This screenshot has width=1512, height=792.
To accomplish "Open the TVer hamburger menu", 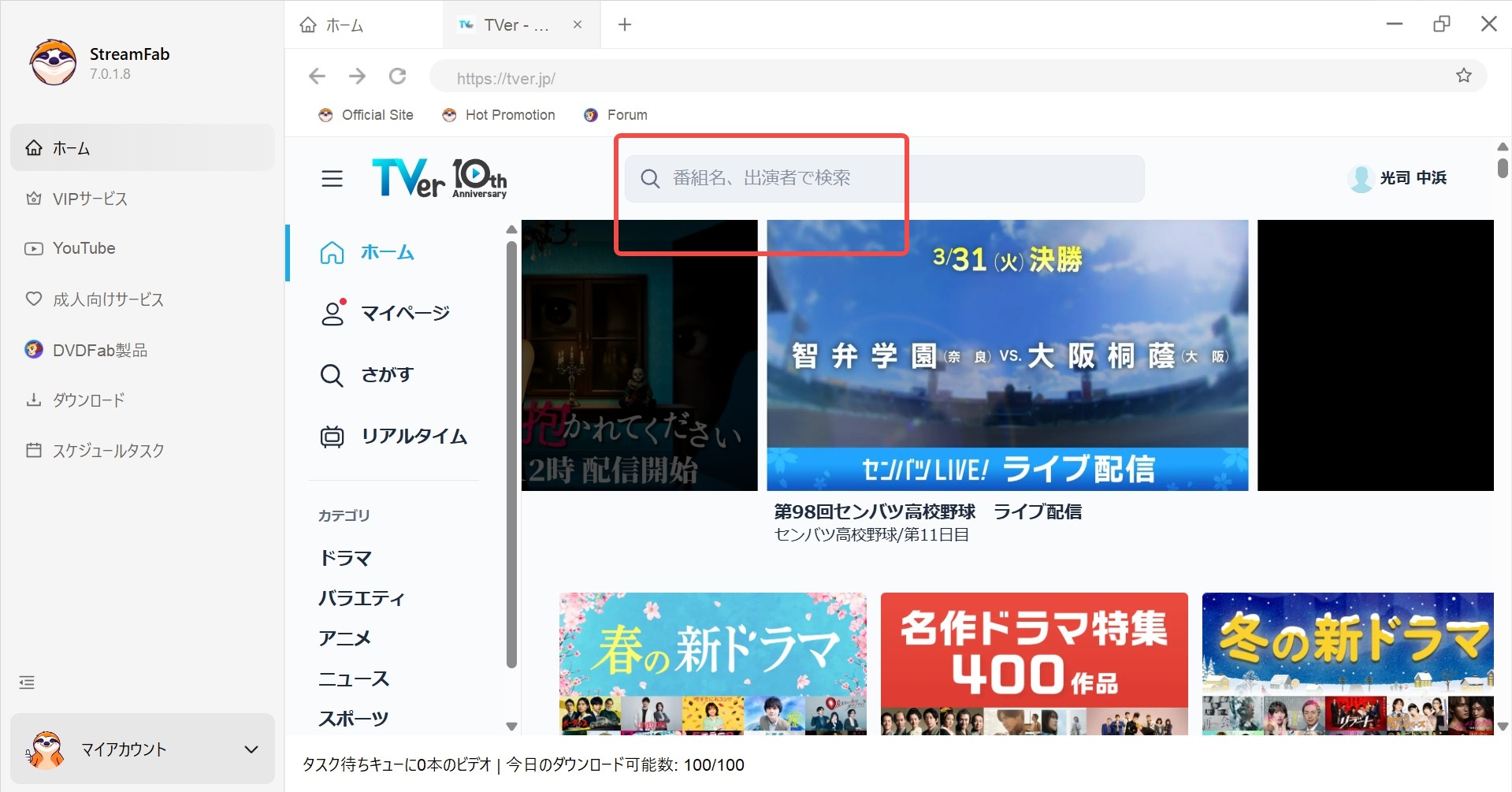I will click(x=332, y=178).
